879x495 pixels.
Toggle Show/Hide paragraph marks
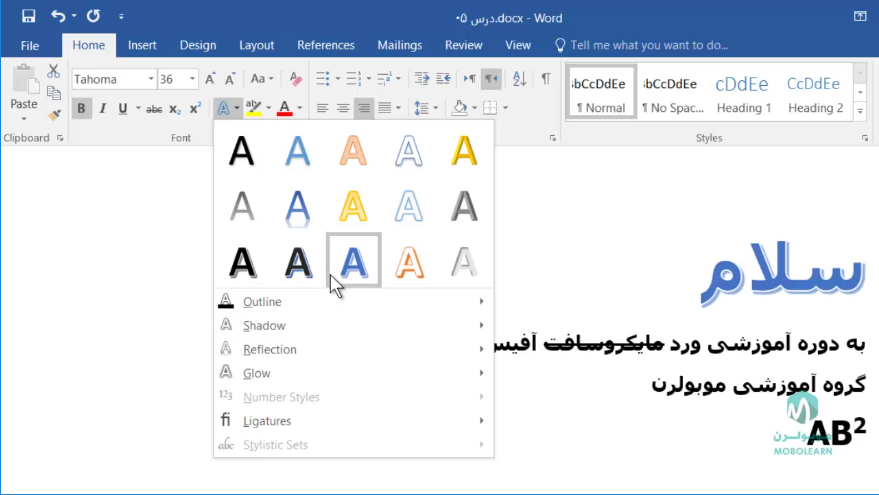coord(545,78)
